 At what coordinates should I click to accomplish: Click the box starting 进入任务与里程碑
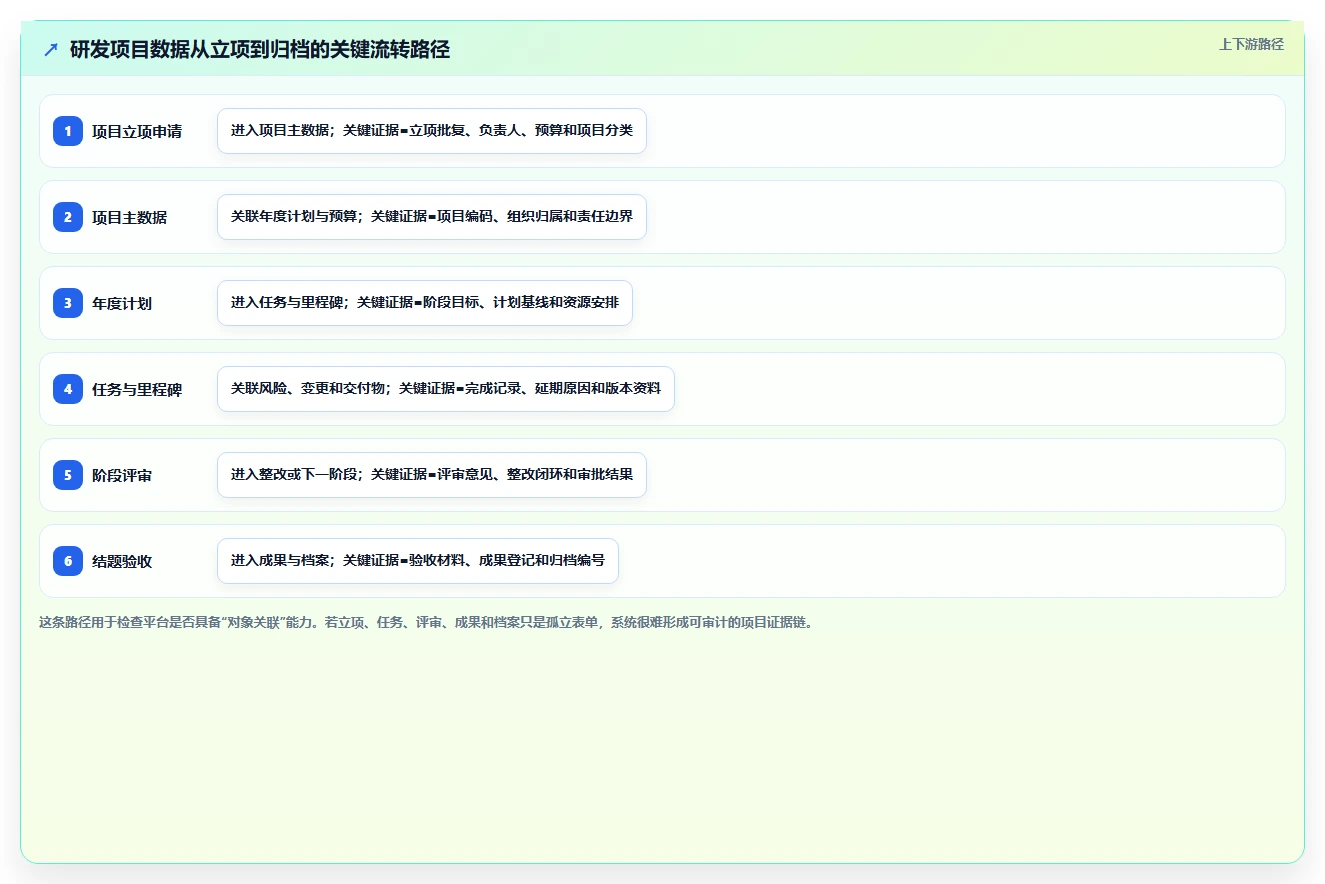[x=425, y=303]
